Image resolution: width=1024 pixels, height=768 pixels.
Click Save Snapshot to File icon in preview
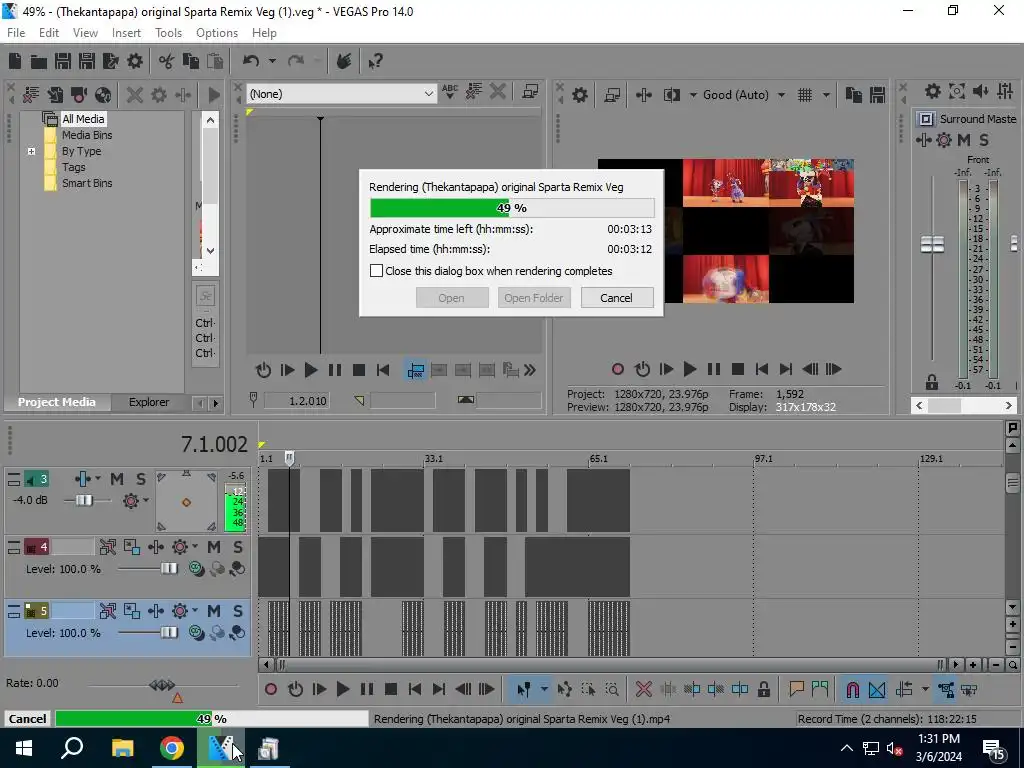point(878,95)
